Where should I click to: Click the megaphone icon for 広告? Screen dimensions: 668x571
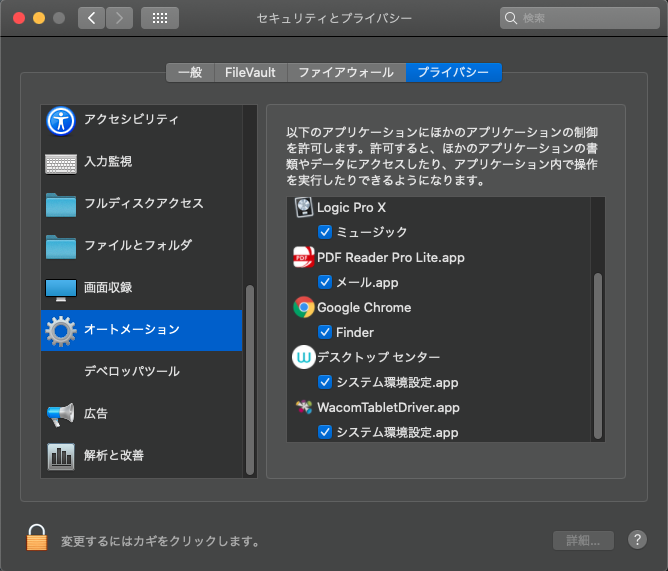[61, 415]
